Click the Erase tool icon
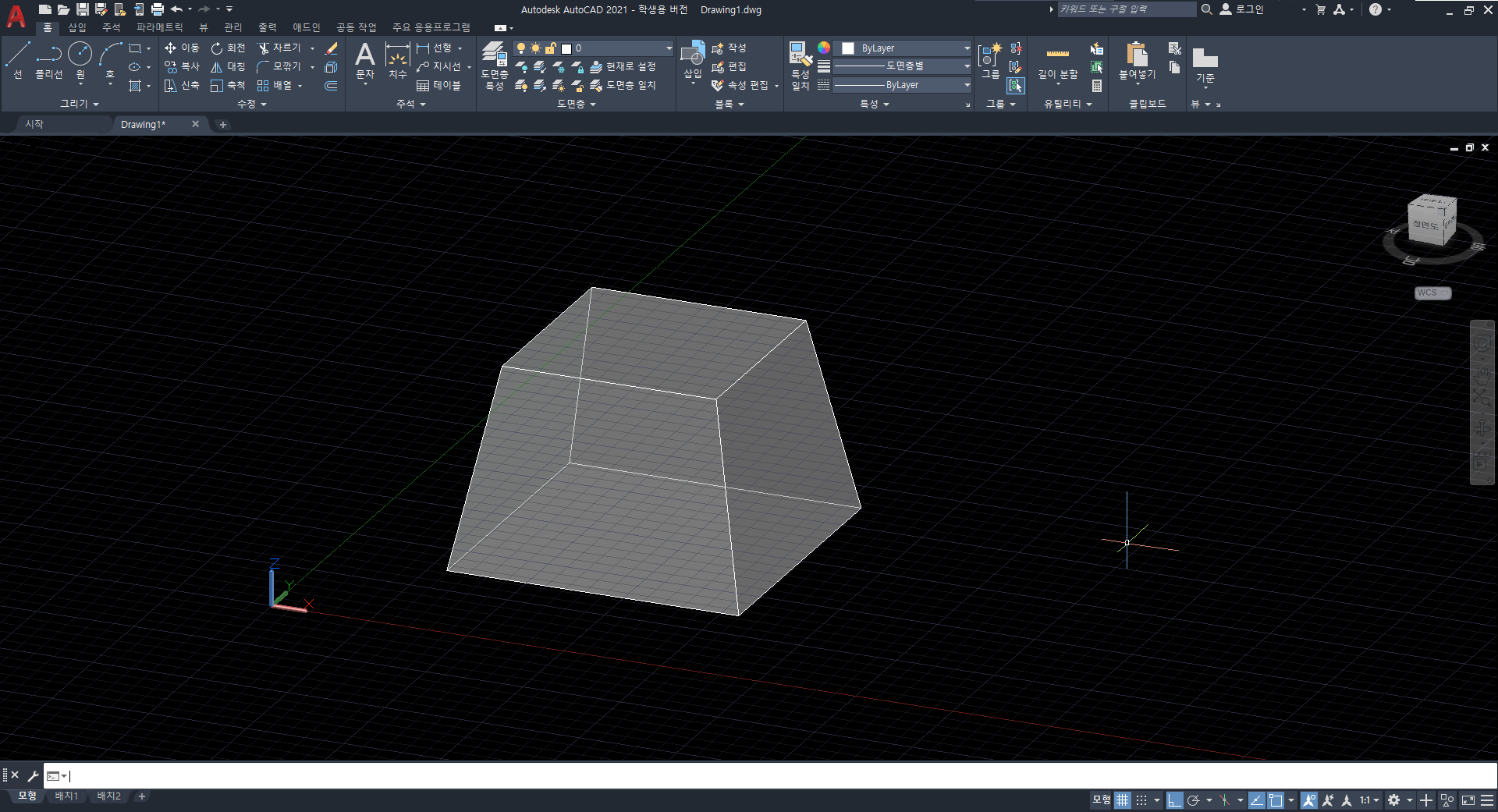This screenshot has width=1498, height=812. [331, 48]
